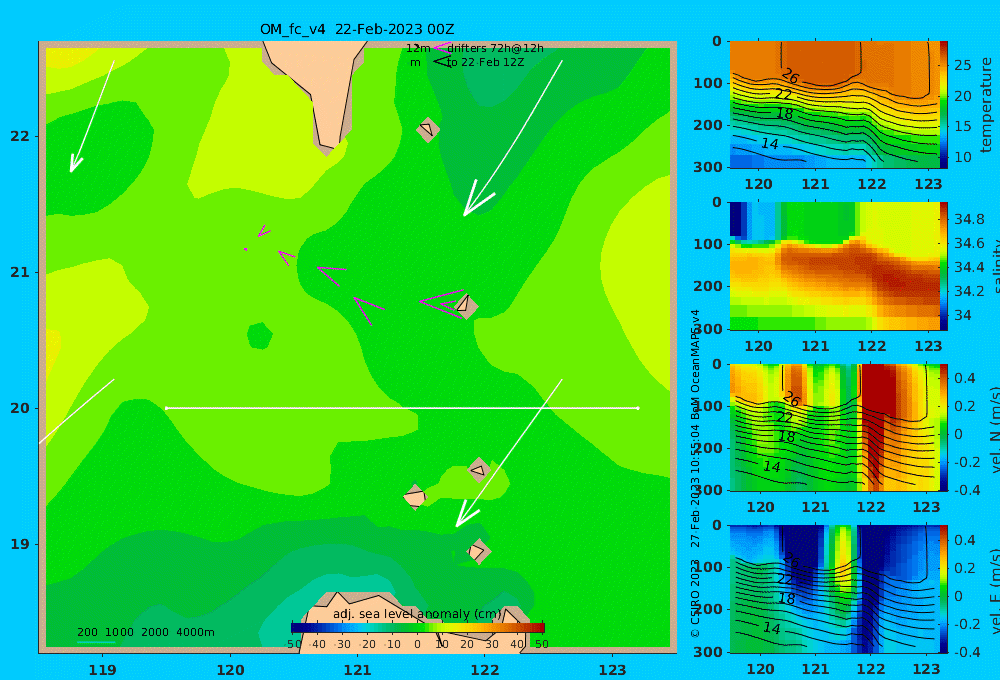Click the plot title OM_fc_v4 22-Feb-2023 00Z
The width and height of the screenshot is (1000, 680).
pyautogui.click(x=357, y=29)
